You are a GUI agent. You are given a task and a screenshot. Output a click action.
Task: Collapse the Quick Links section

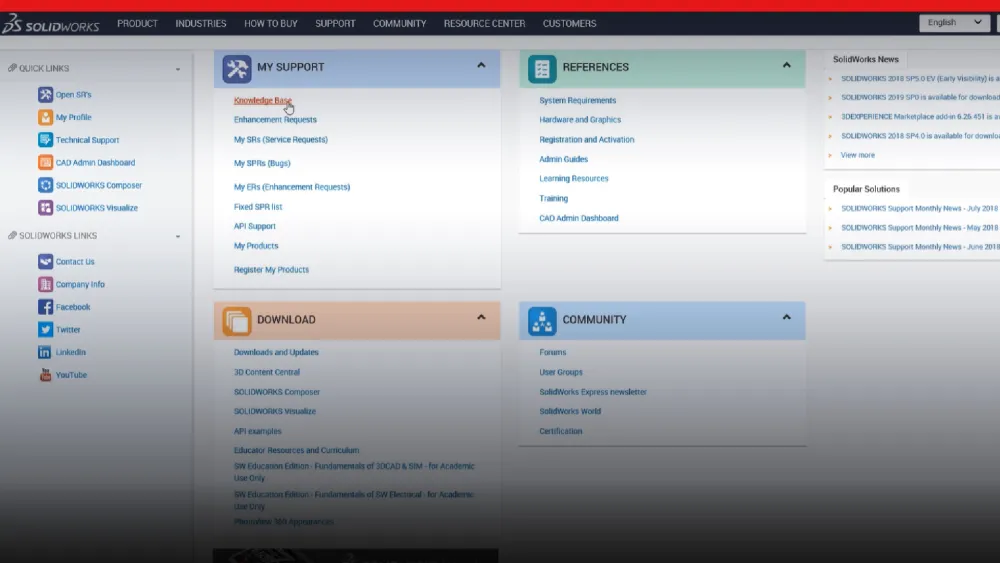point(178,69)
